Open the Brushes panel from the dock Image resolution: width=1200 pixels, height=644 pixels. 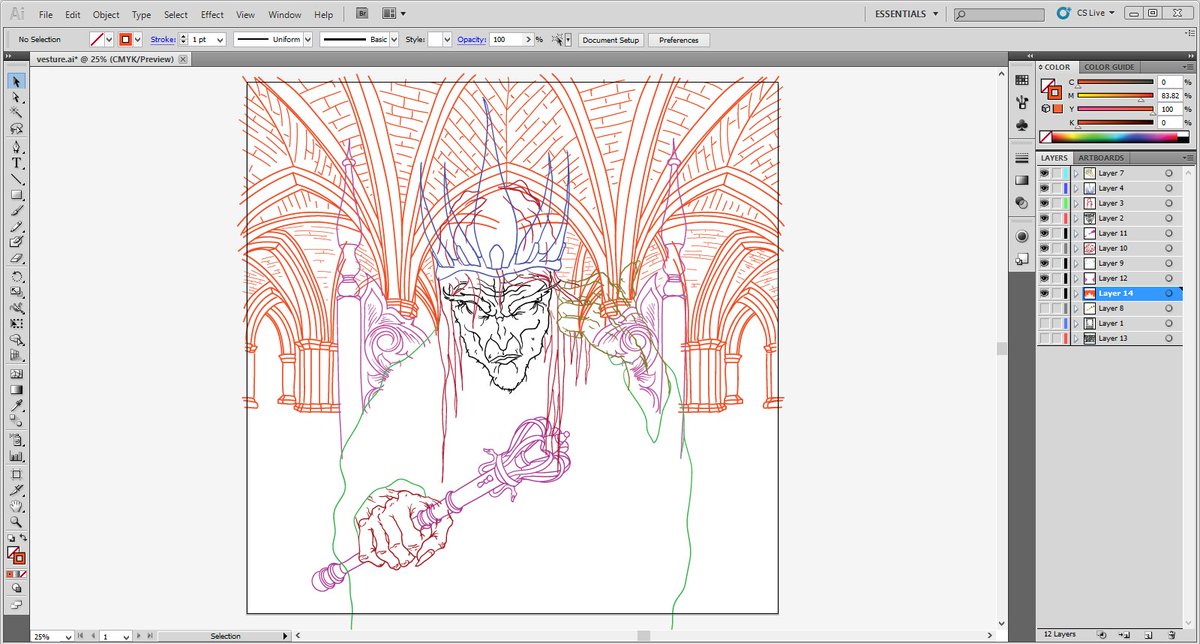click(1021, 102)
